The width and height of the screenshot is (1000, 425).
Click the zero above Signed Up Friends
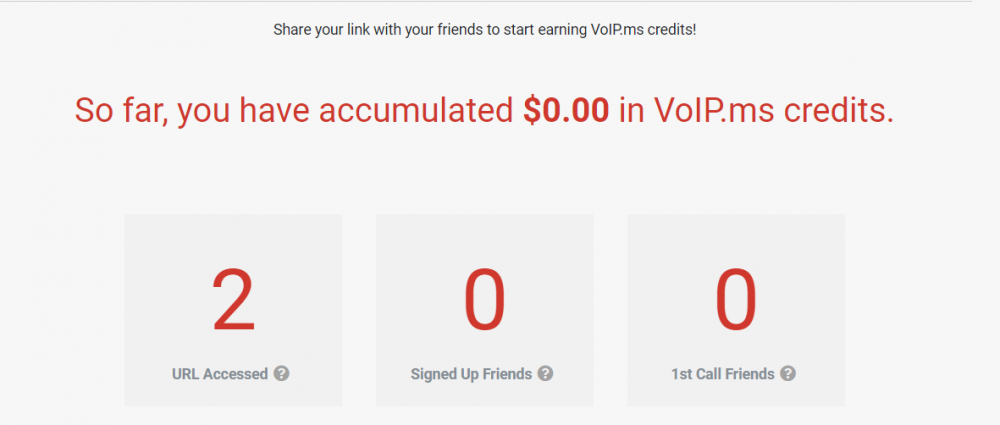pyautogui.click(x=485, y=301)
